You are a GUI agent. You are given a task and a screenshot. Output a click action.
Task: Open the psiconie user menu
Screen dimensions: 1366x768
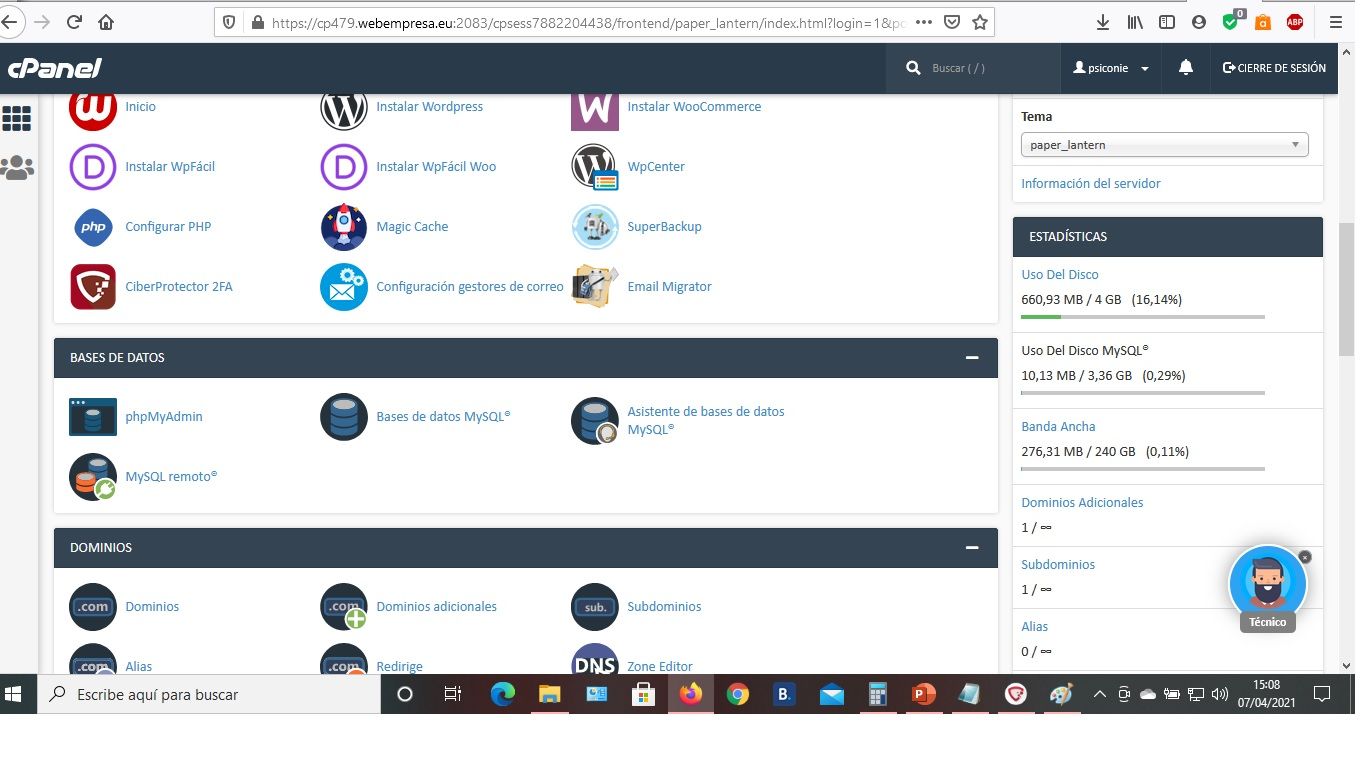coord(1111,68)
